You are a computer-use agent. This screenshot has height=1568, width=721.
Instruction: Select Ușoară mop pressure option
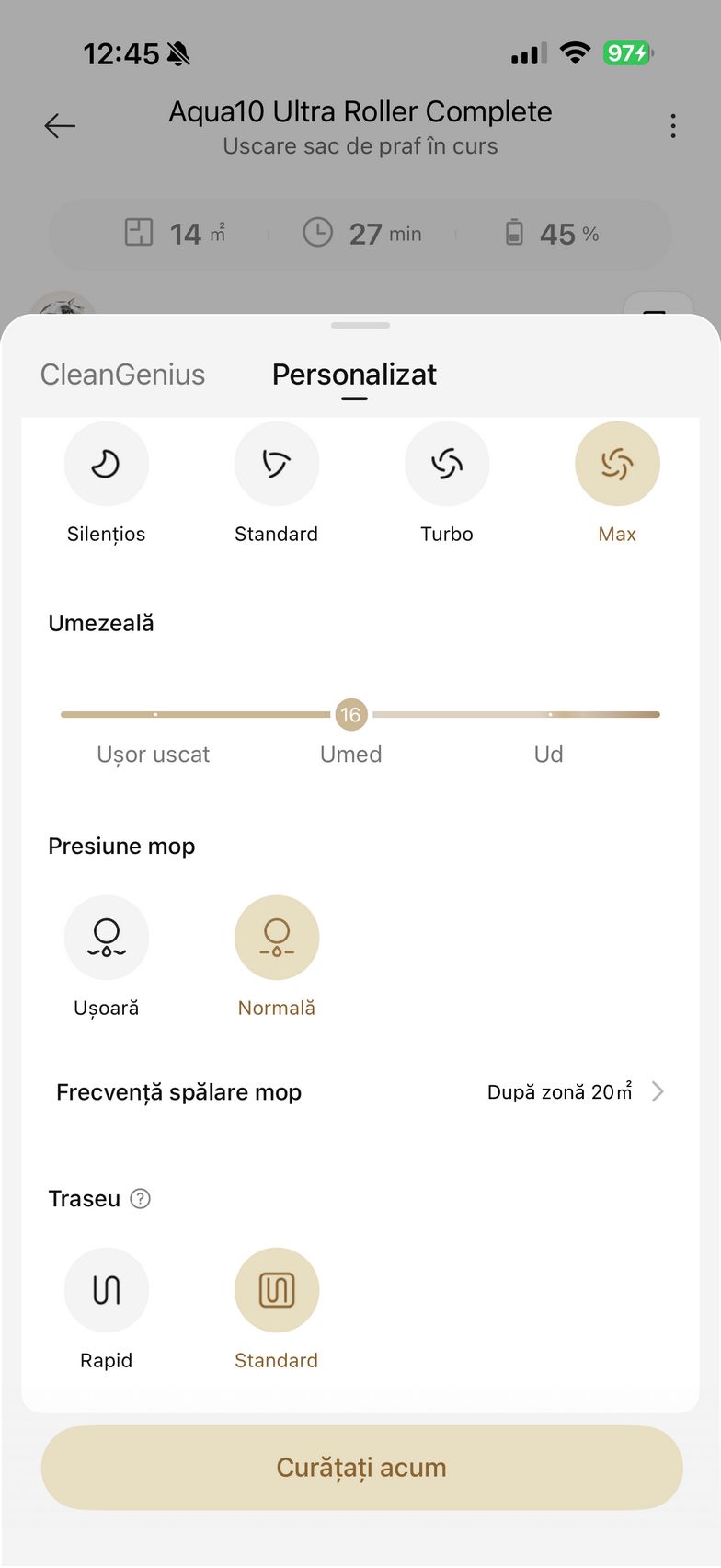106,938
